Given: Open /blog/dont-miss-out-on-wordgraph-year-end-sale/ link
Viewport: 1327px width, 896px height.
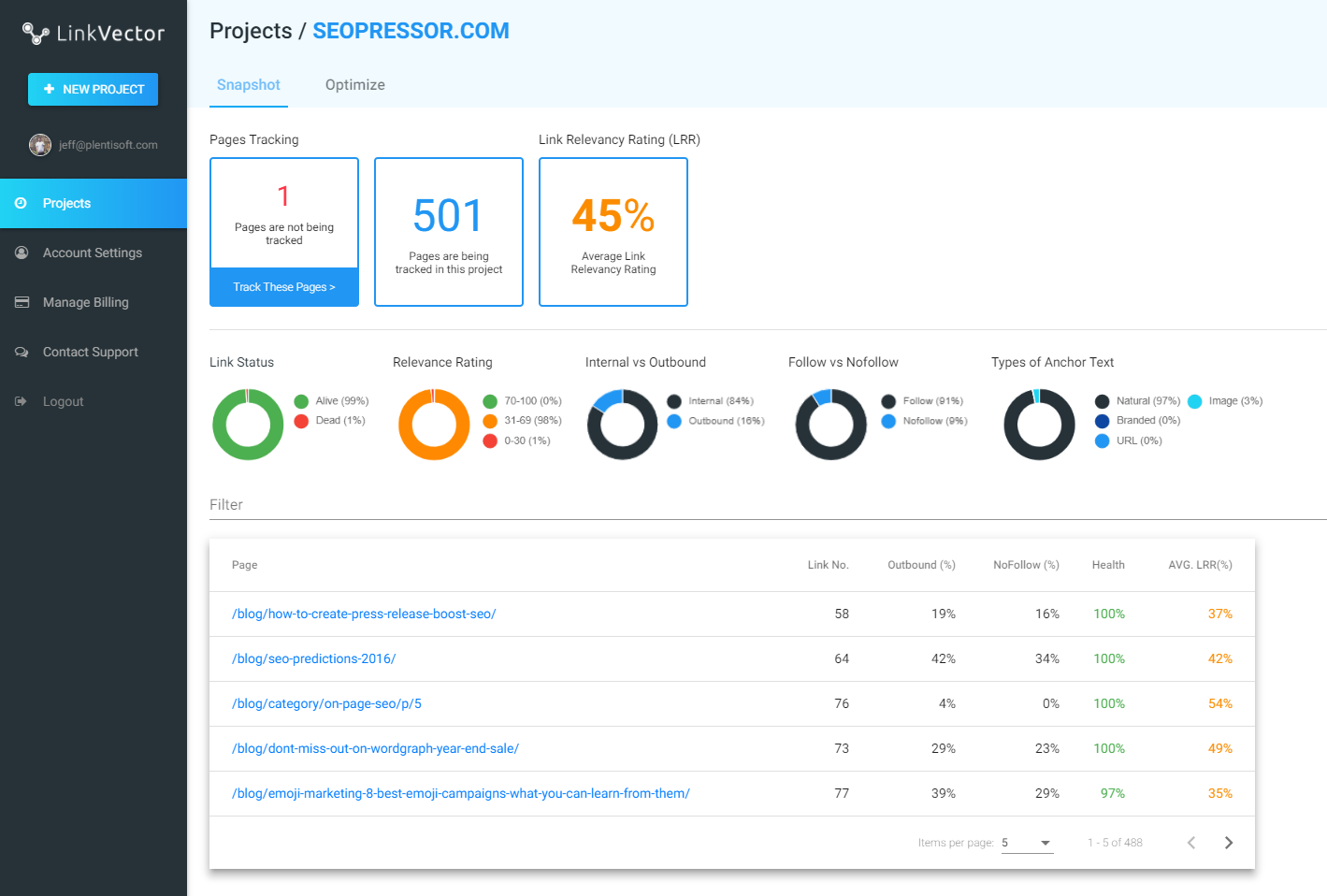Looking at the screenshot, I should (x=375, y=749).
